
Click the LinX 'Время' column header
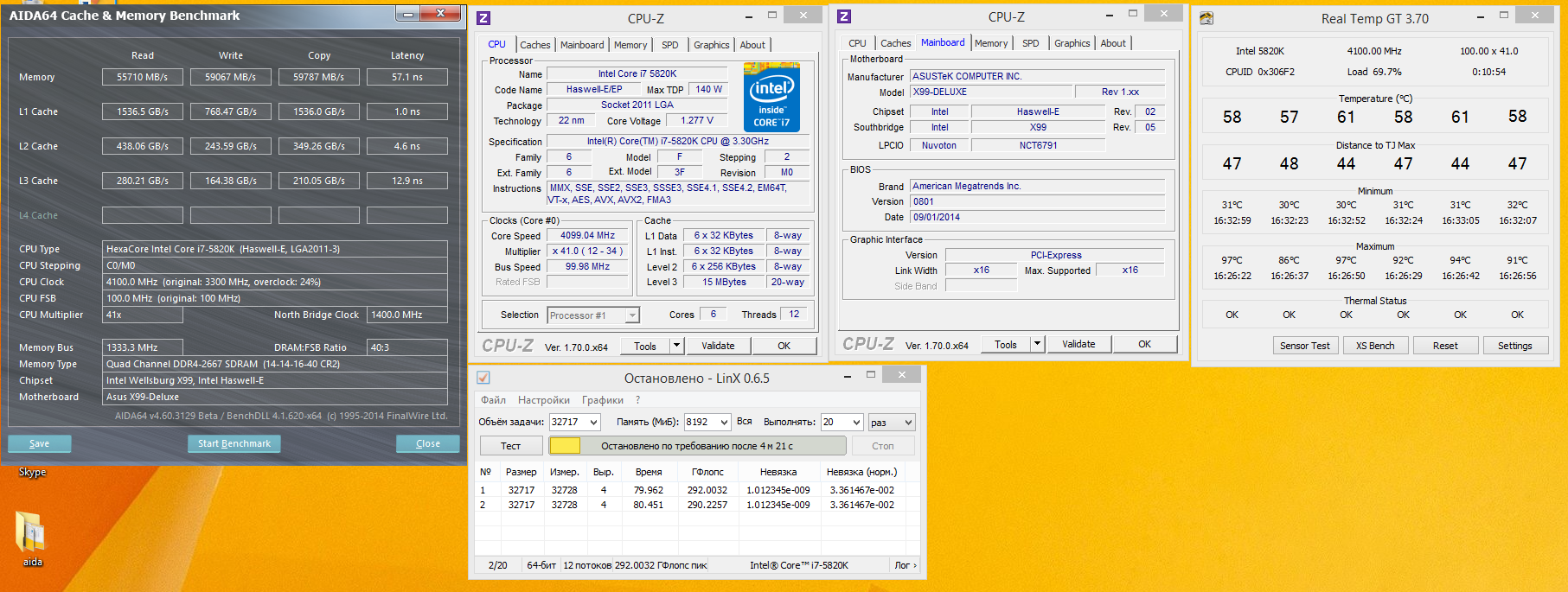[x=649, y=472]
